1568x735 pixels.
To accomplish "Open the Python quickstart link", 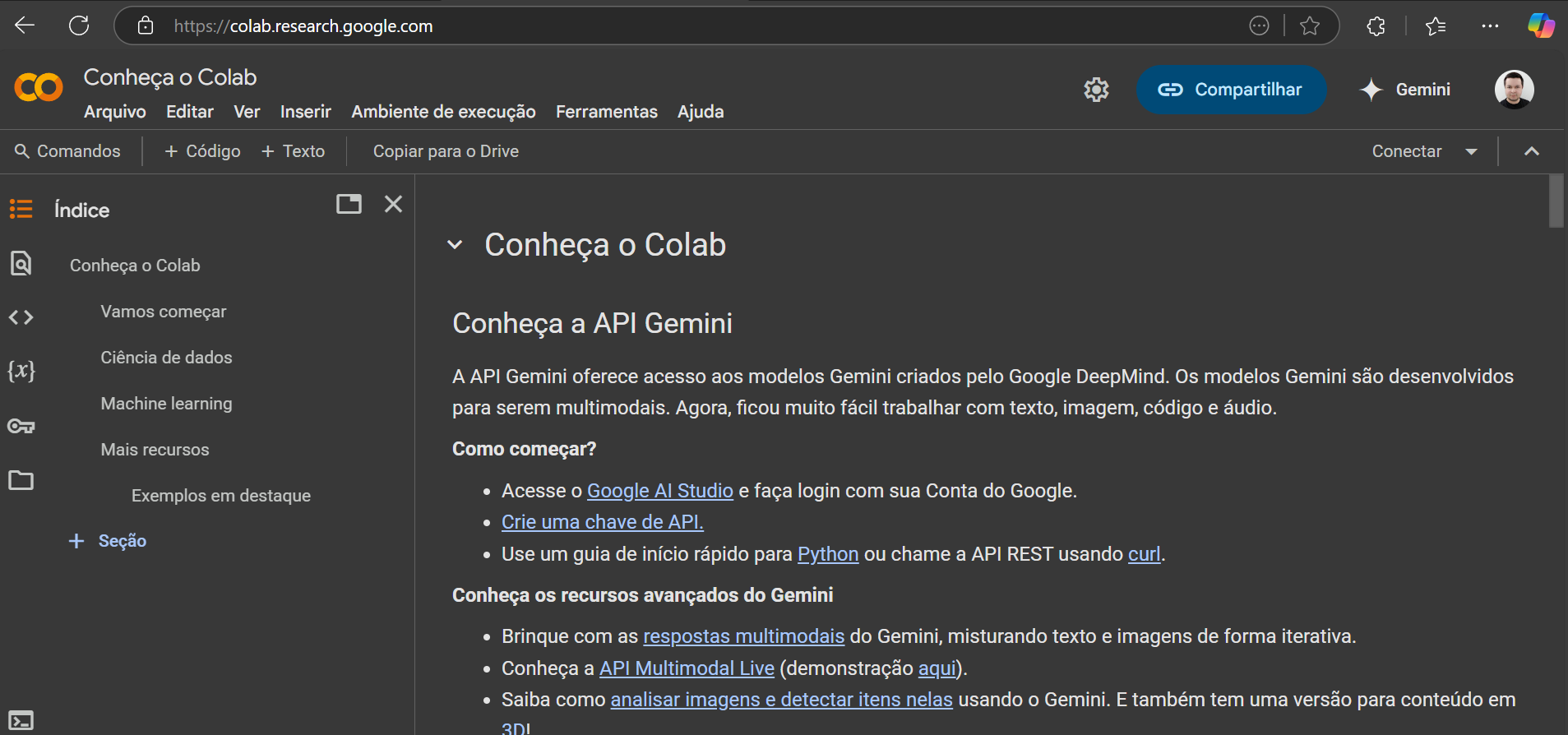I will 828,554.
